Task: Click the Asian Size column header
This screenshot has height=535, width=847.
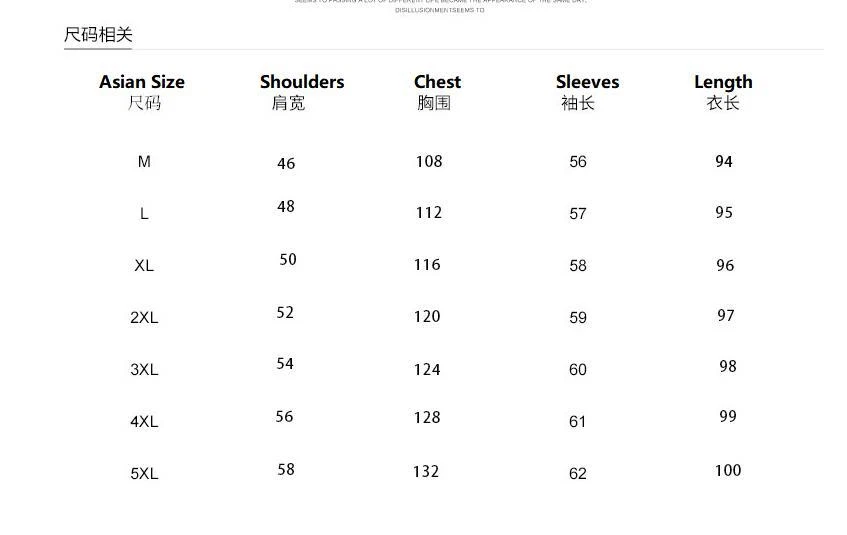Action: click(142, 82)
